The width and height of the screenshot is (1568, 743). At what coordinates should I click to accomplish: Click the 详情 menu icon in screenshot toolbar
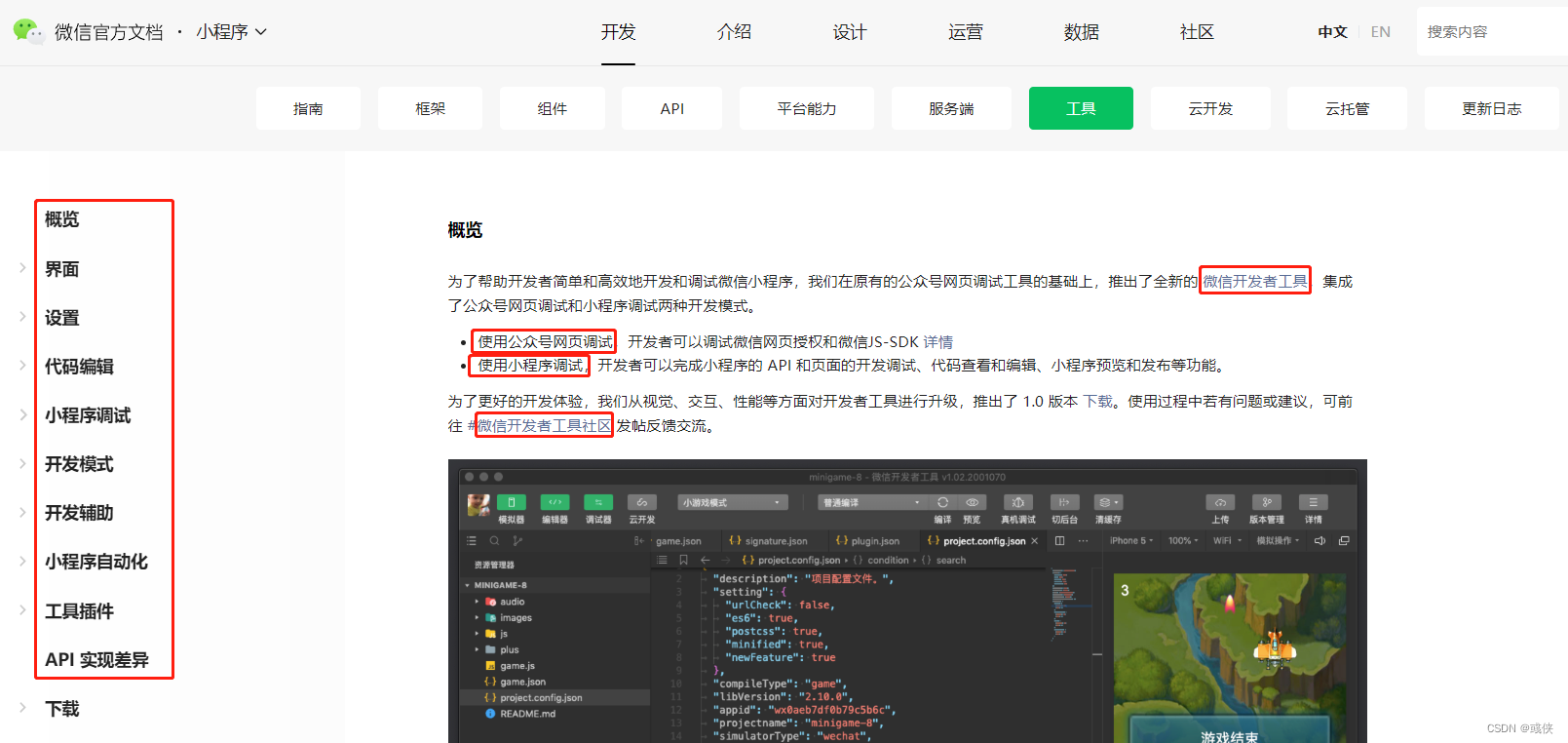click(1313, 502)
